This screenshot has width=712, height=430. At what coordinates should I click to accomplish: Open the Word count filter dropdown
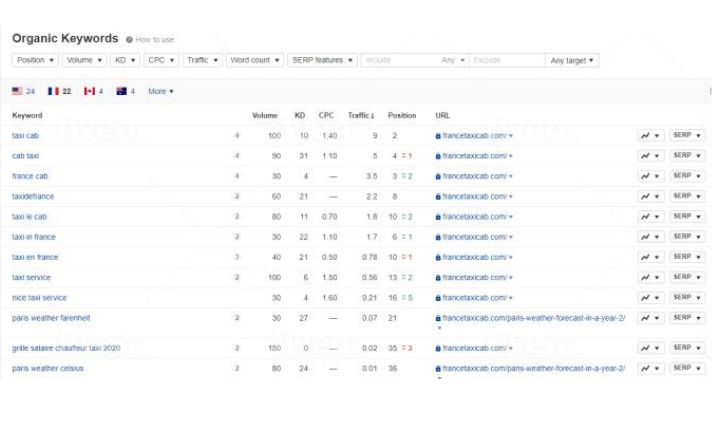click(255, 60)
